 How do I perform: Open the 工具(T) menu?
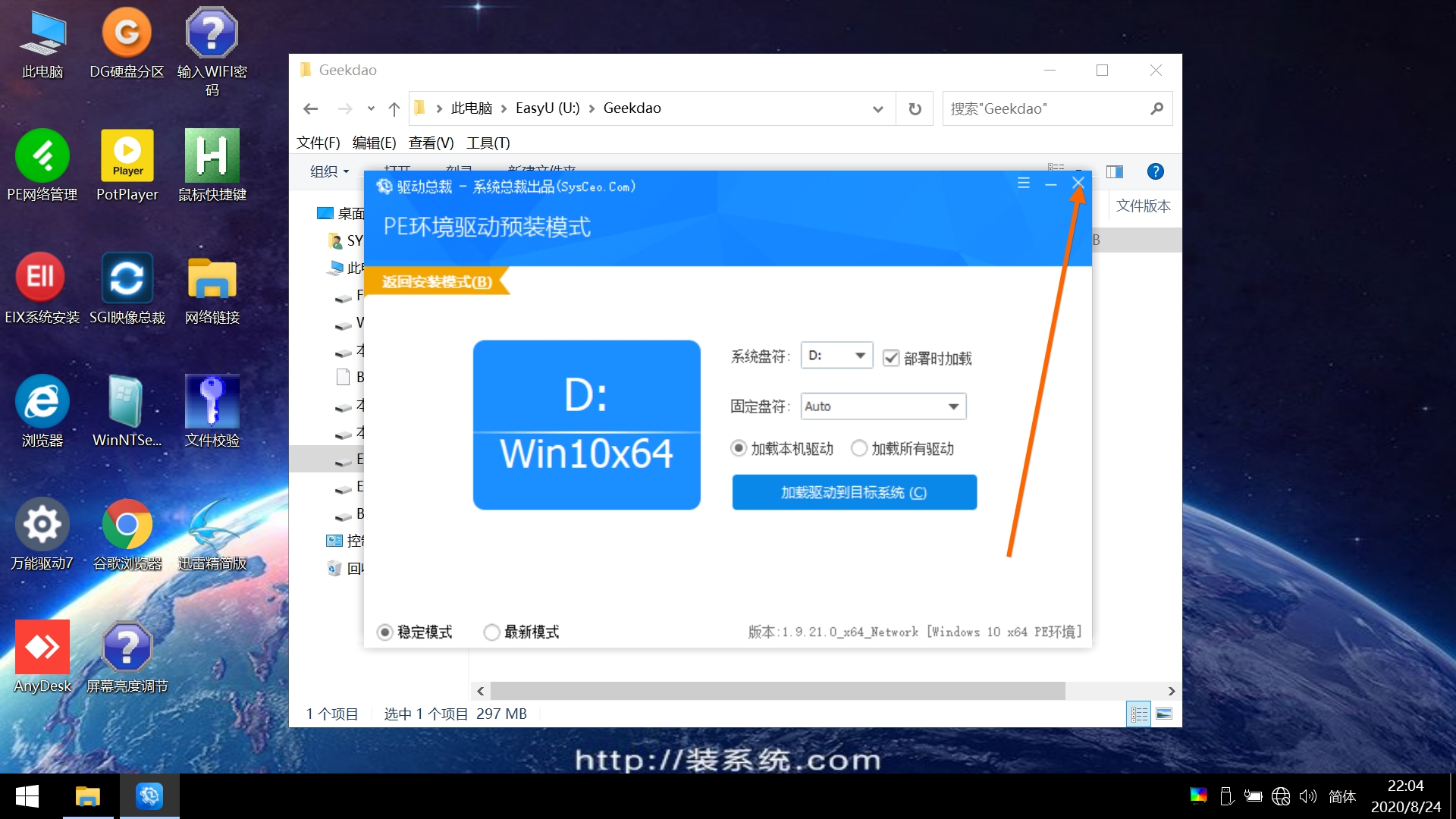(488, 143)
